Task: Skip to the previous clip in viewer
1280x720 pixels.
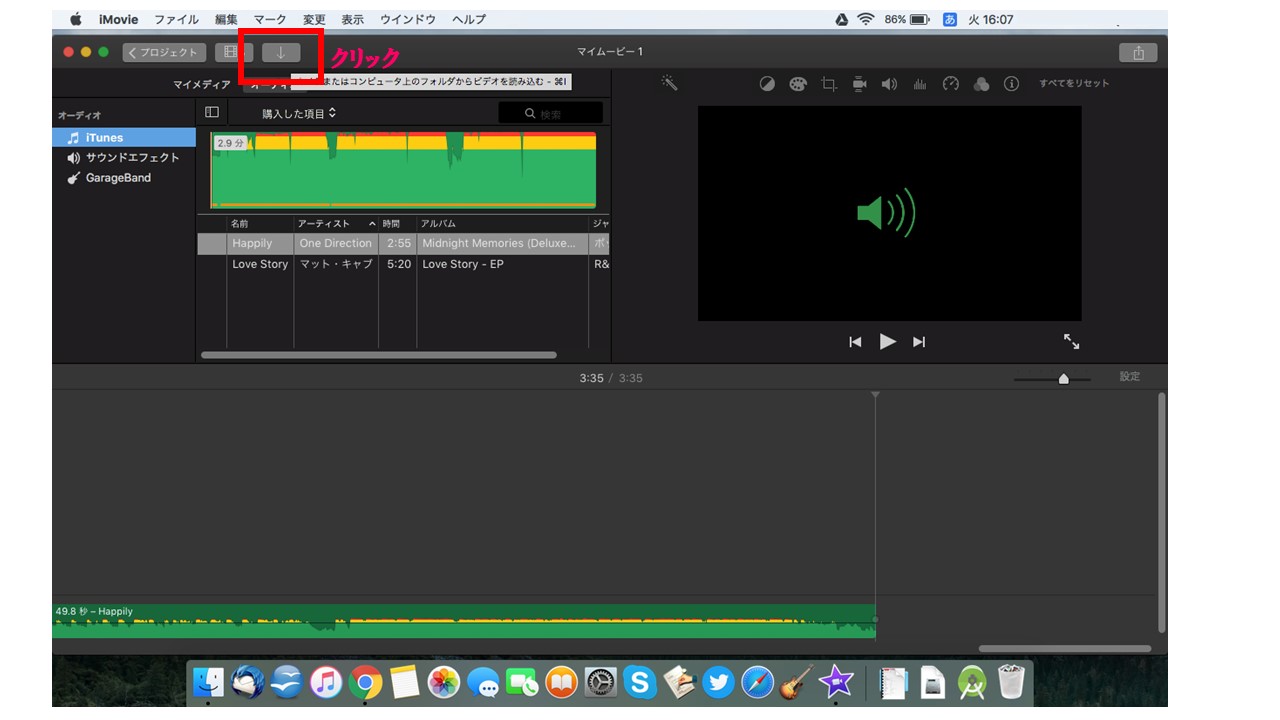Action: (x=855, y=342)
